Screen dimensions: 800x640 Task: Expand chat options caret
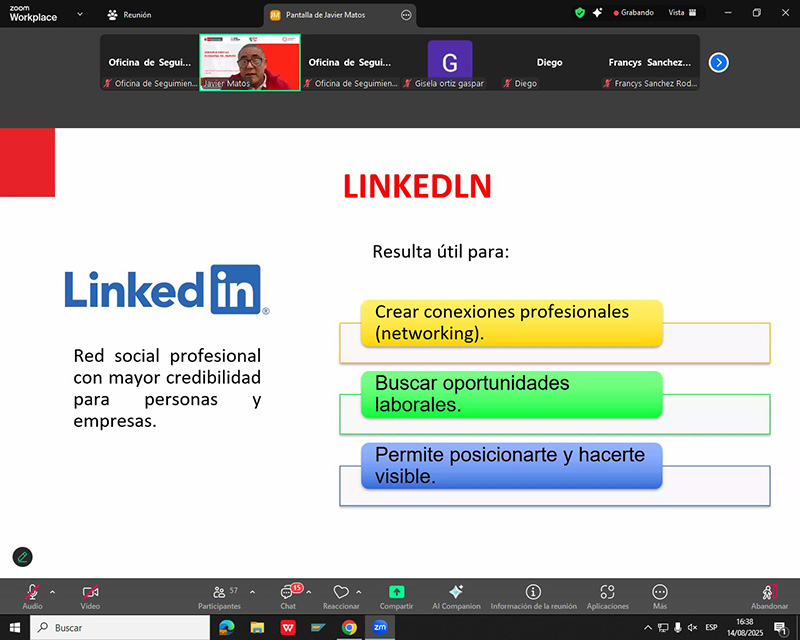point(309,592)
